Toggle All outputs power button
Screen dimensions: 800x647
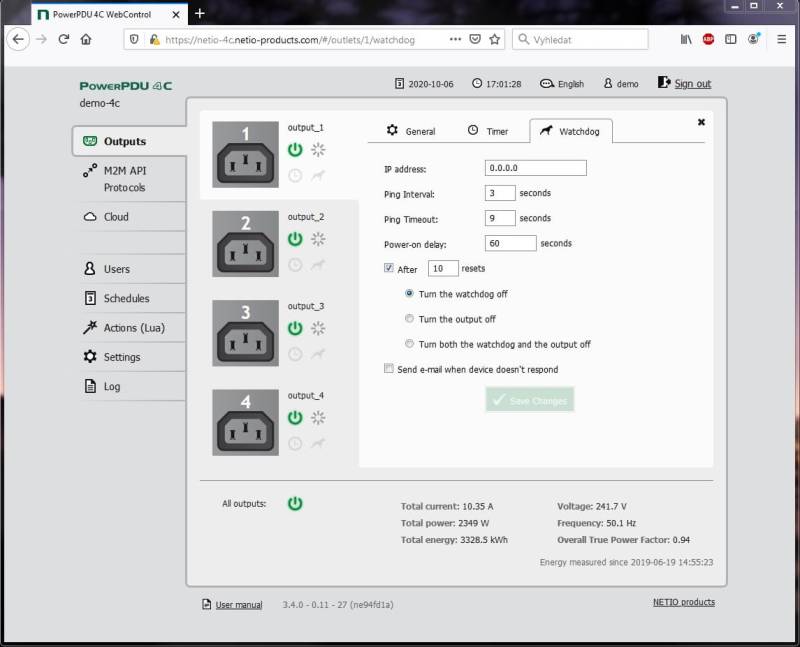tap(295, 503)
